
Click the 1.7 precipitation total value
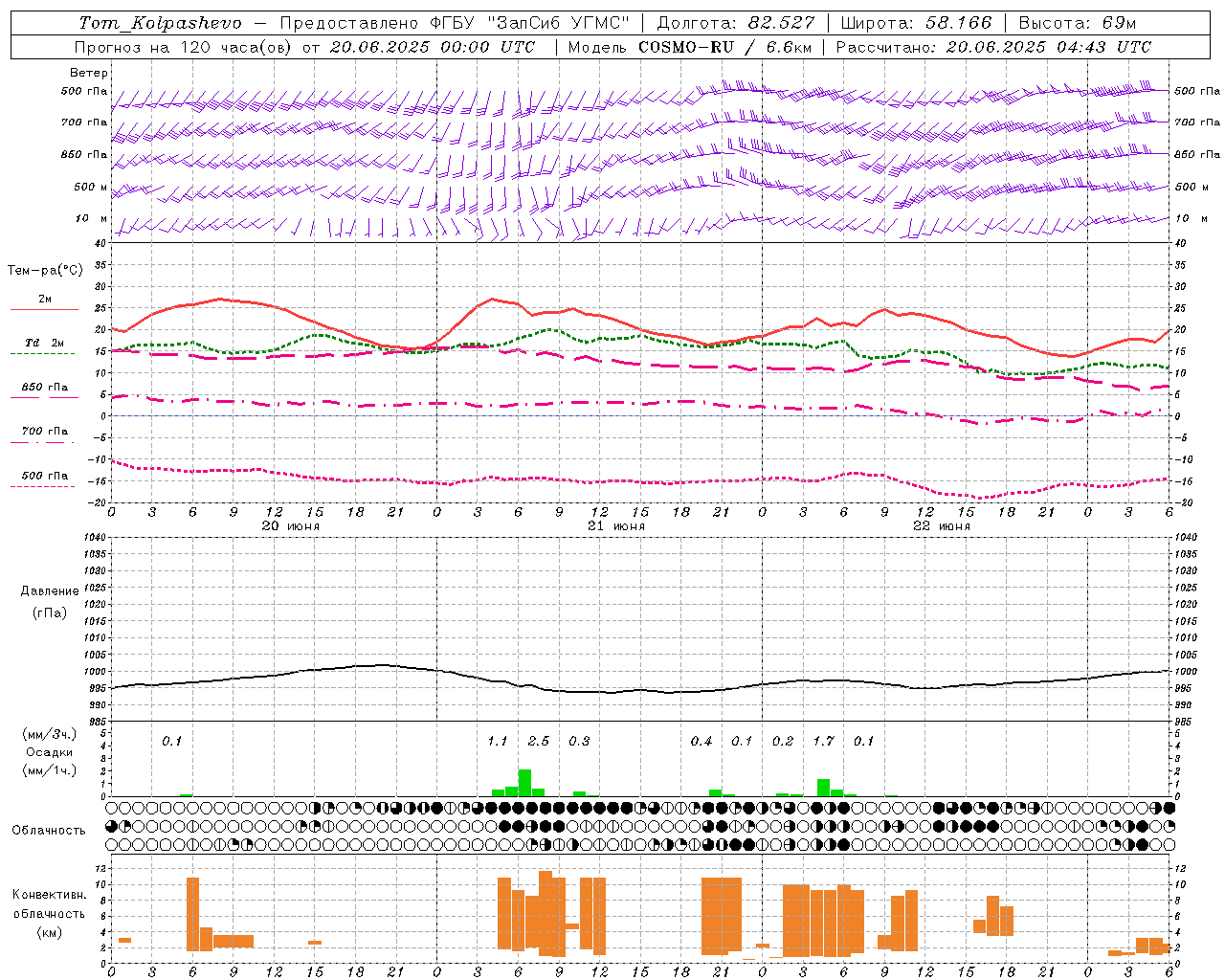point(824,741)
